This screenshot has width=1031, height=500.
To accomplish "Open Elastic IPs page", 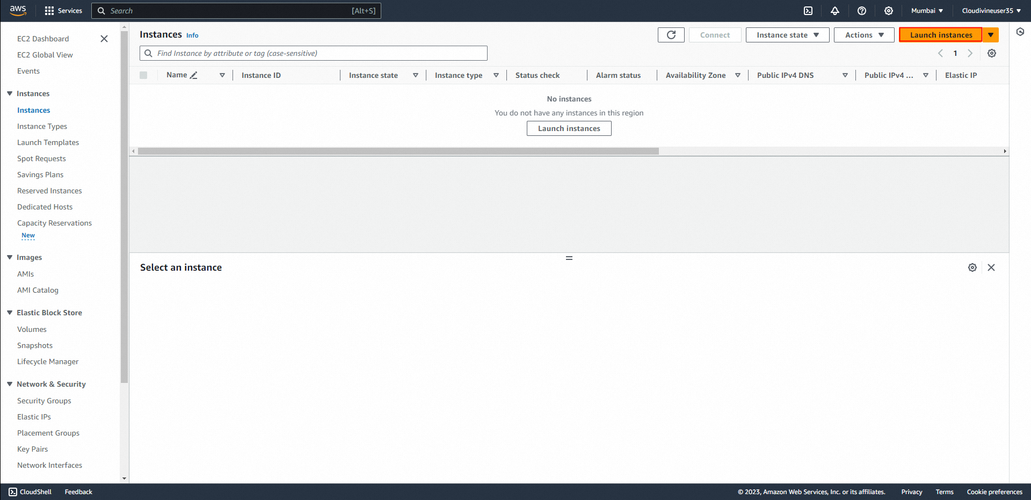I will click(34, 417).
